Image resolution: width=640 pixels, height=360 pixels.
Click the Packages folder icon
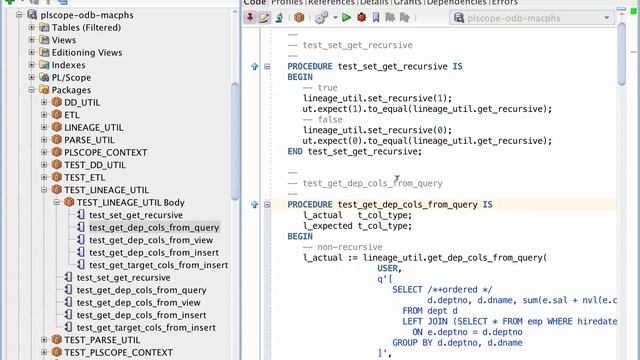click(44, 90)
